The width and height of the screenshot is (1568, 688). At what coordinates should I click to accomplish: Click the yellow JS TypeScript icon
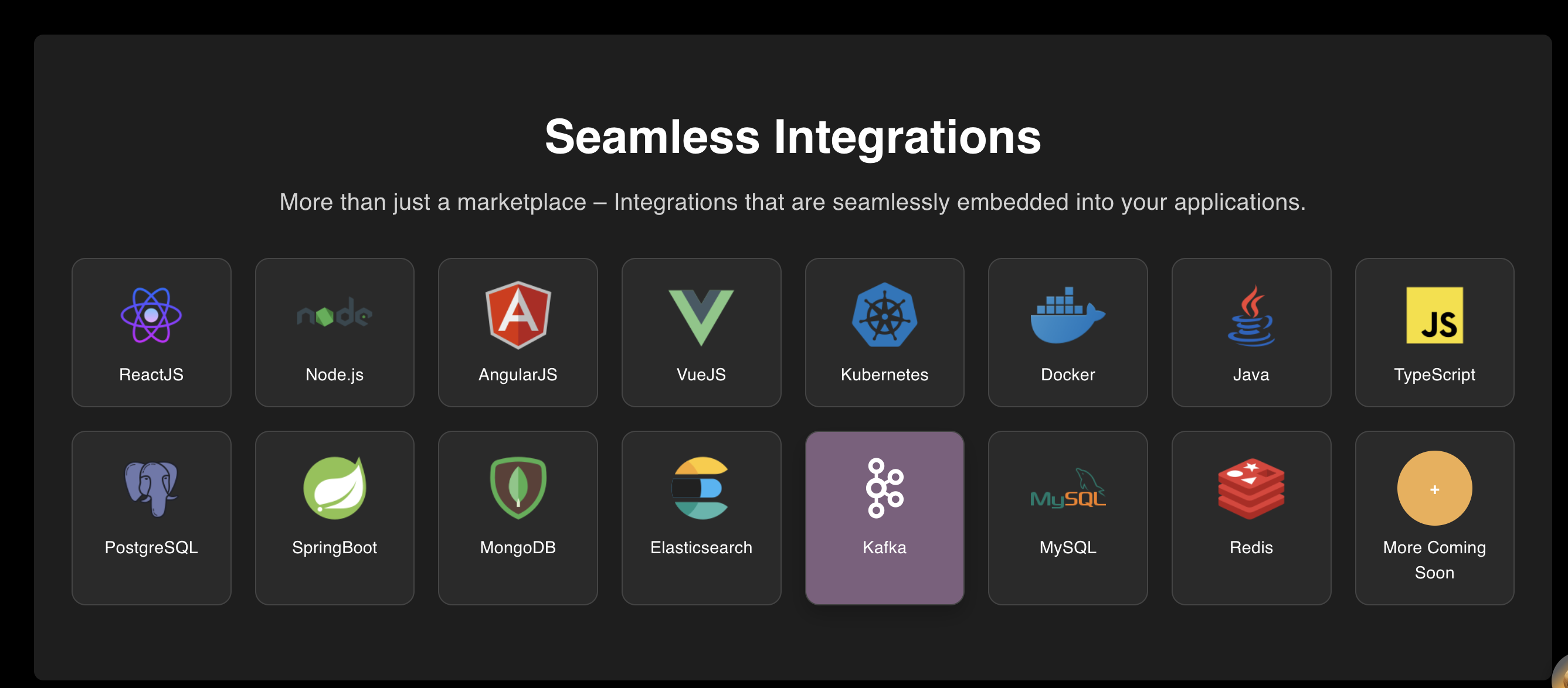[x=1434, y=315]
